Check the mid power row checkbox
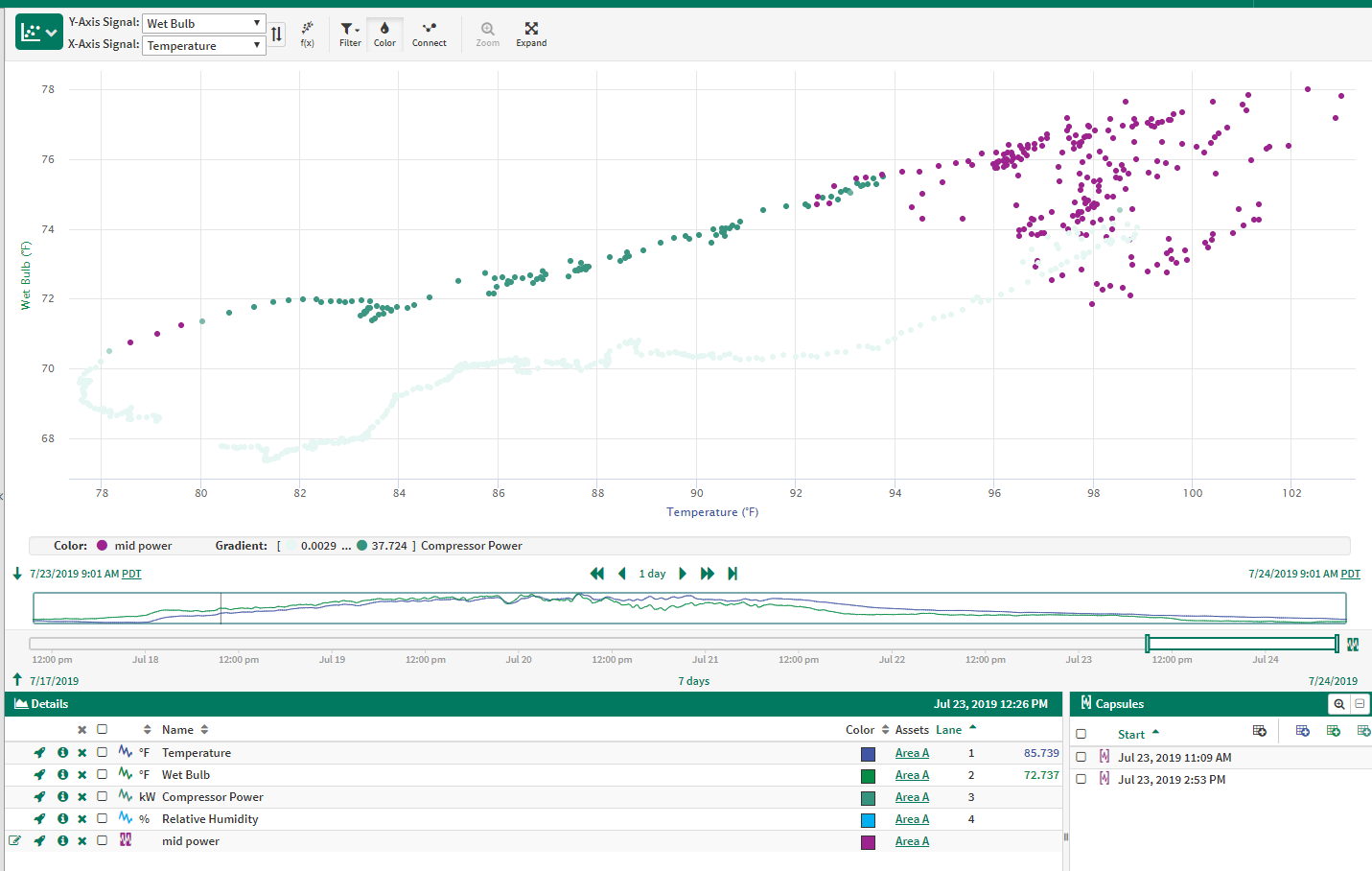Image resolution: width=1372 pixels, height=871 pixels. point(103,841)
